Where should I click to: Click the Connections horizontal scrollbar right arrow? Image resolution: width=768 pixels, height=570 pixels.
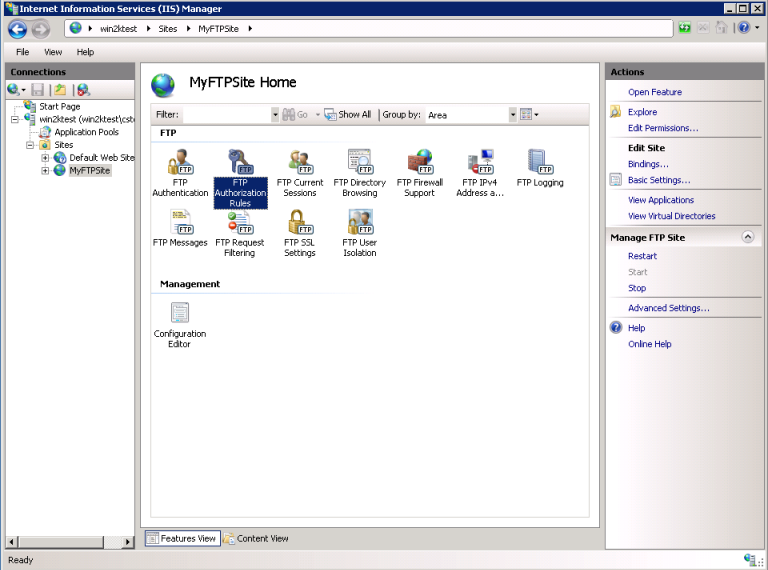127,542
